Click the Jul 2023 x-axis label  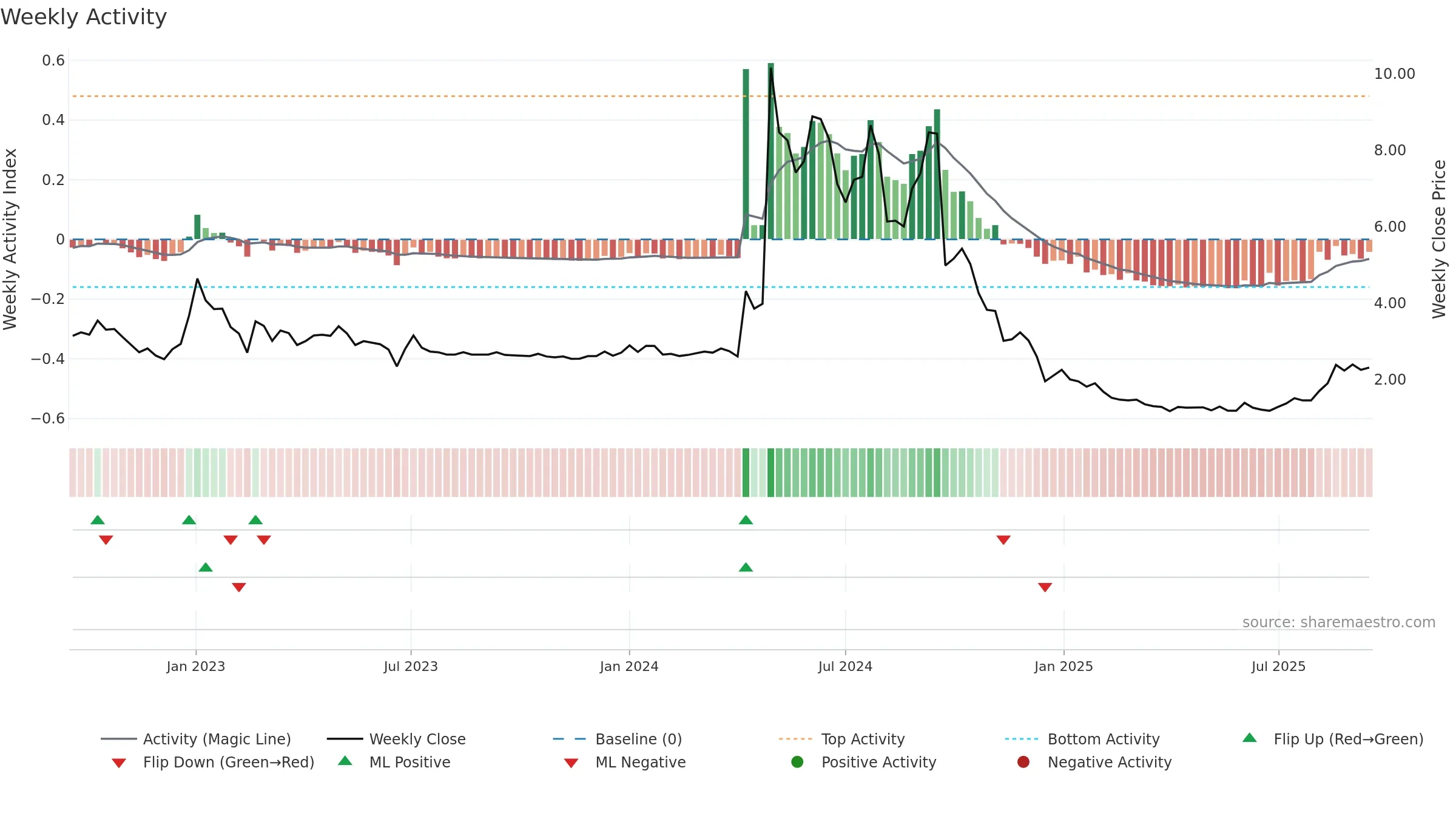point(411,666)
